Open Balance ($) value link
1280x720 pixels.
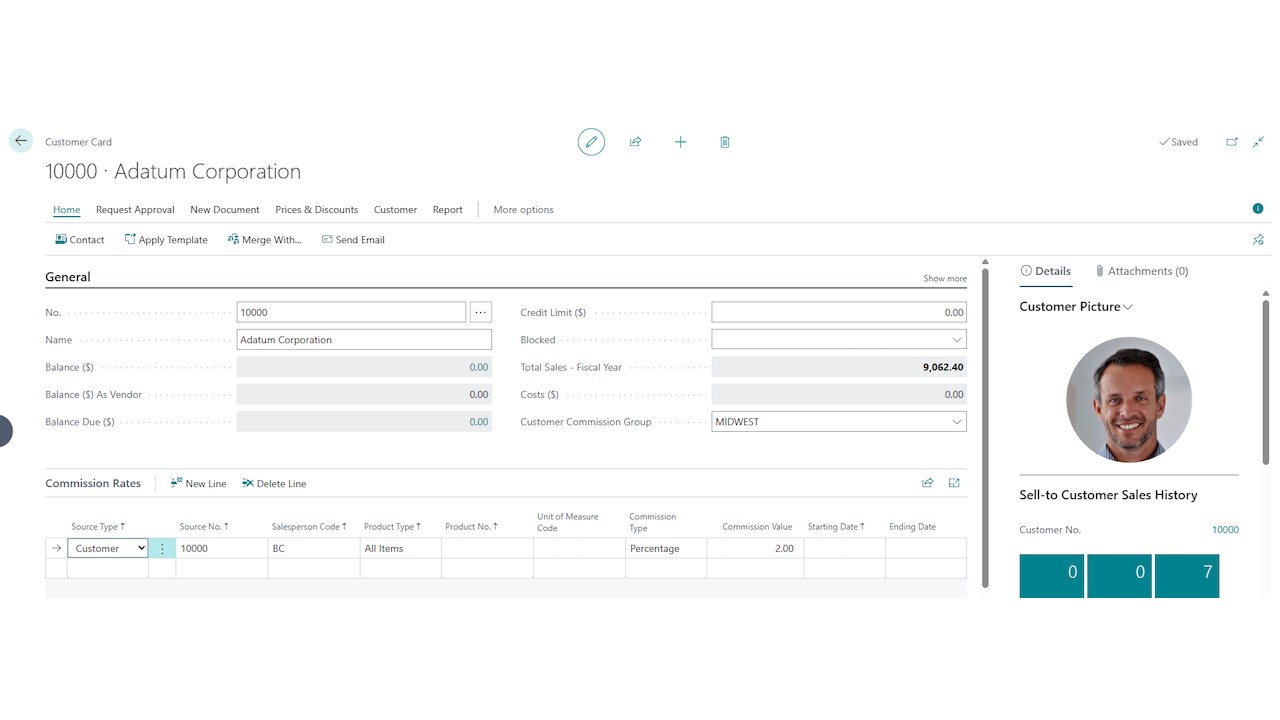coord(479,367)
